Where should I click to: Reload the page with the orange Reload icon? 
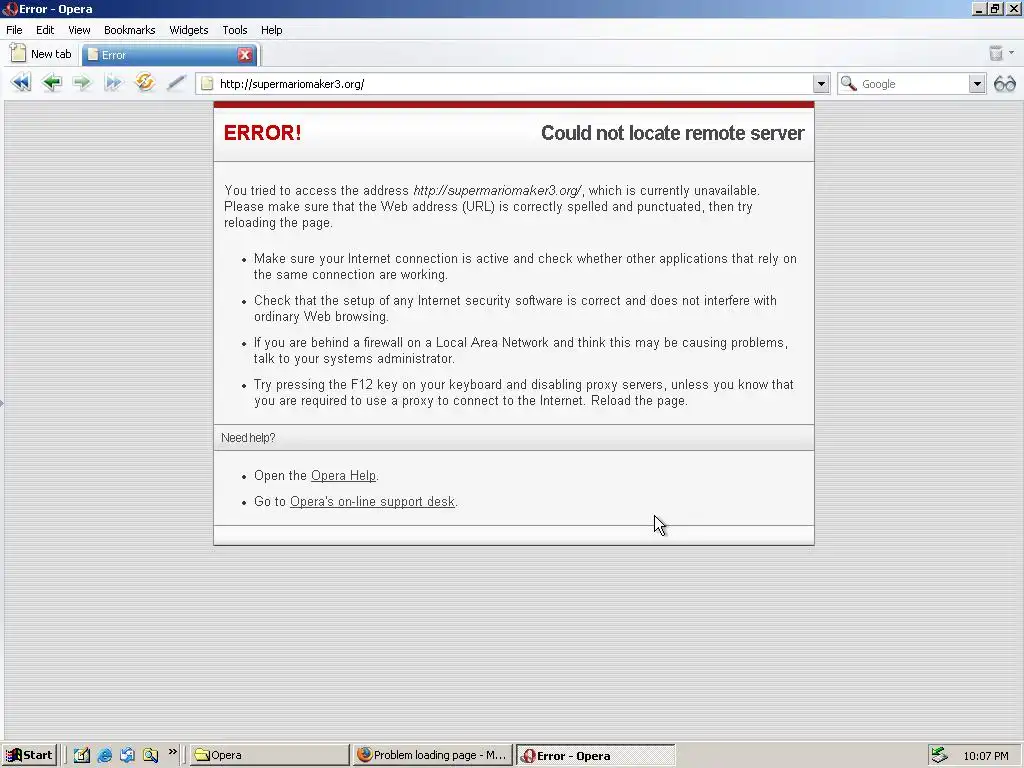coord(144,82)
